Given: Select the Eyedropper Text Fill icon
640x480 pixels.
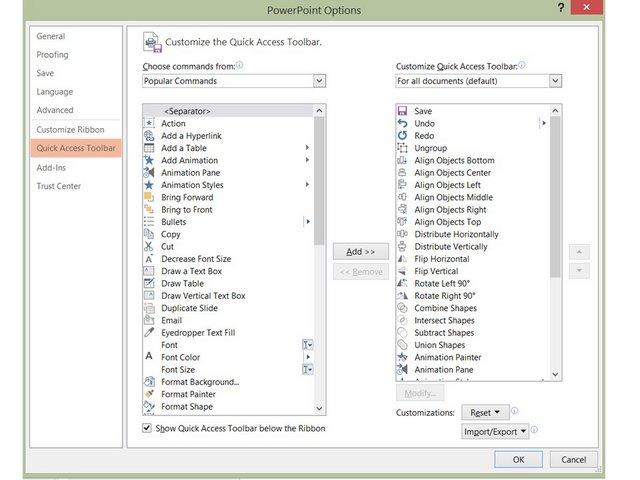Looking at the screenshot, I should pos(149,333).
